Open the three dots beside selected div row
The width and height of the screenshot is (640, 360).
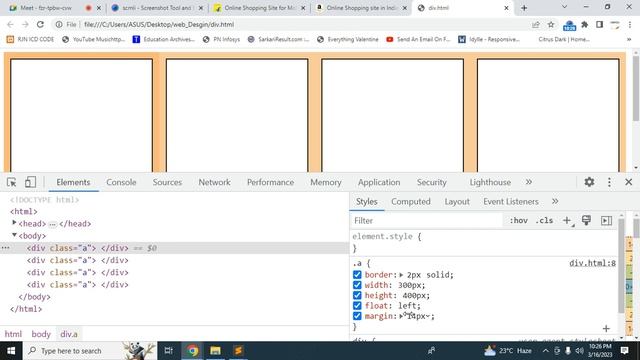pos(5,248)
